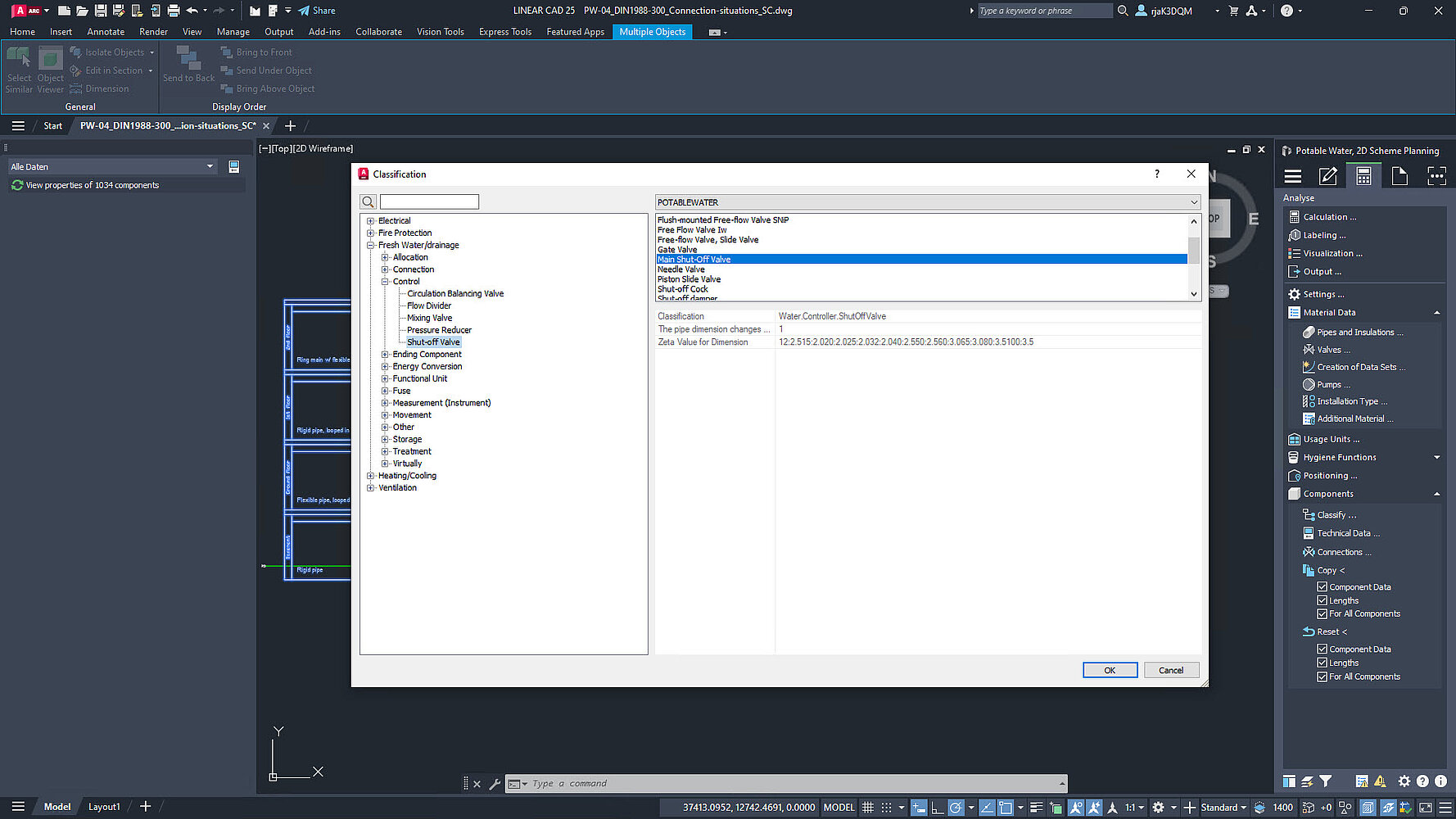Click the Cancel button in dialog
The height and width of the screenshot is (819, 1456).
click(1171, 670)
